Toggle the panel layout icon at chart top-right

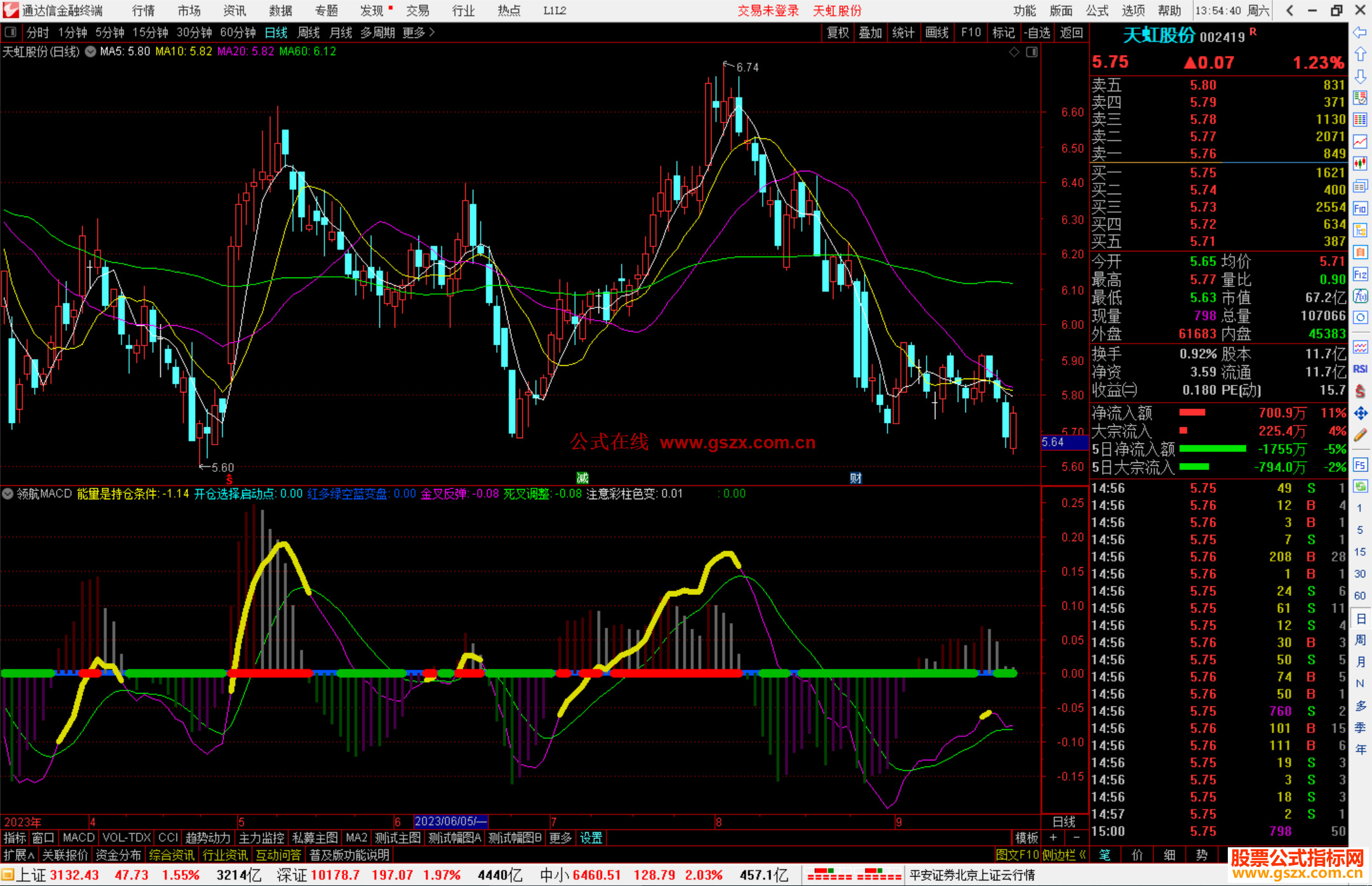coord(1032,51)
